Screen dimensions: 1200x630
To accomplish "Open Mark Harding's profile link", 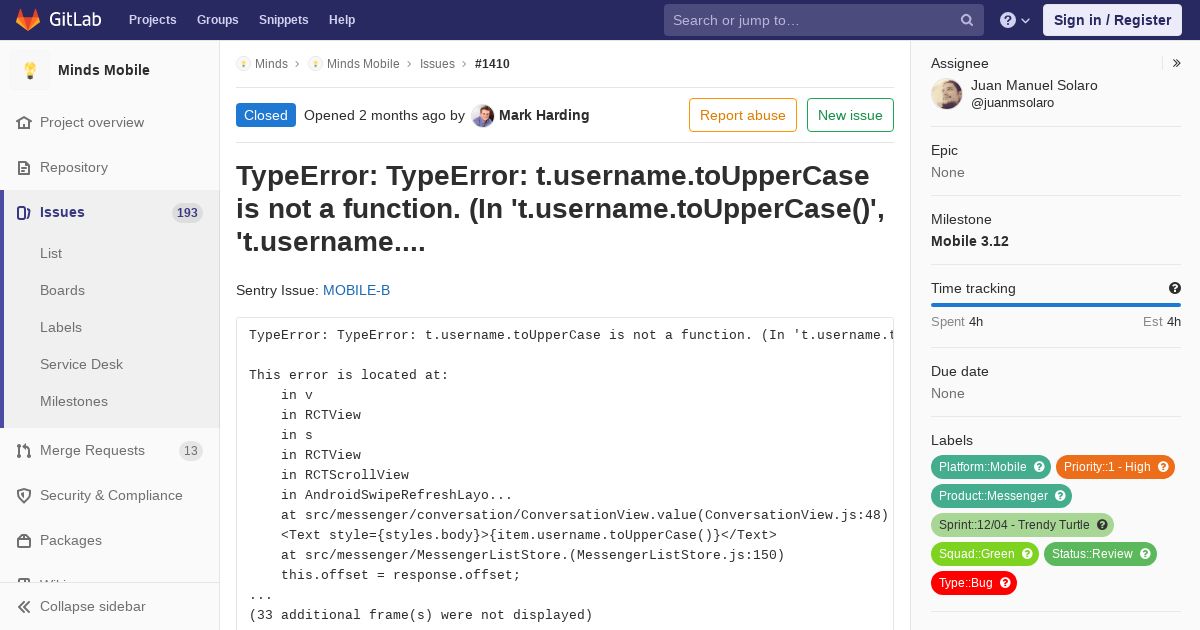I will 544,115.
